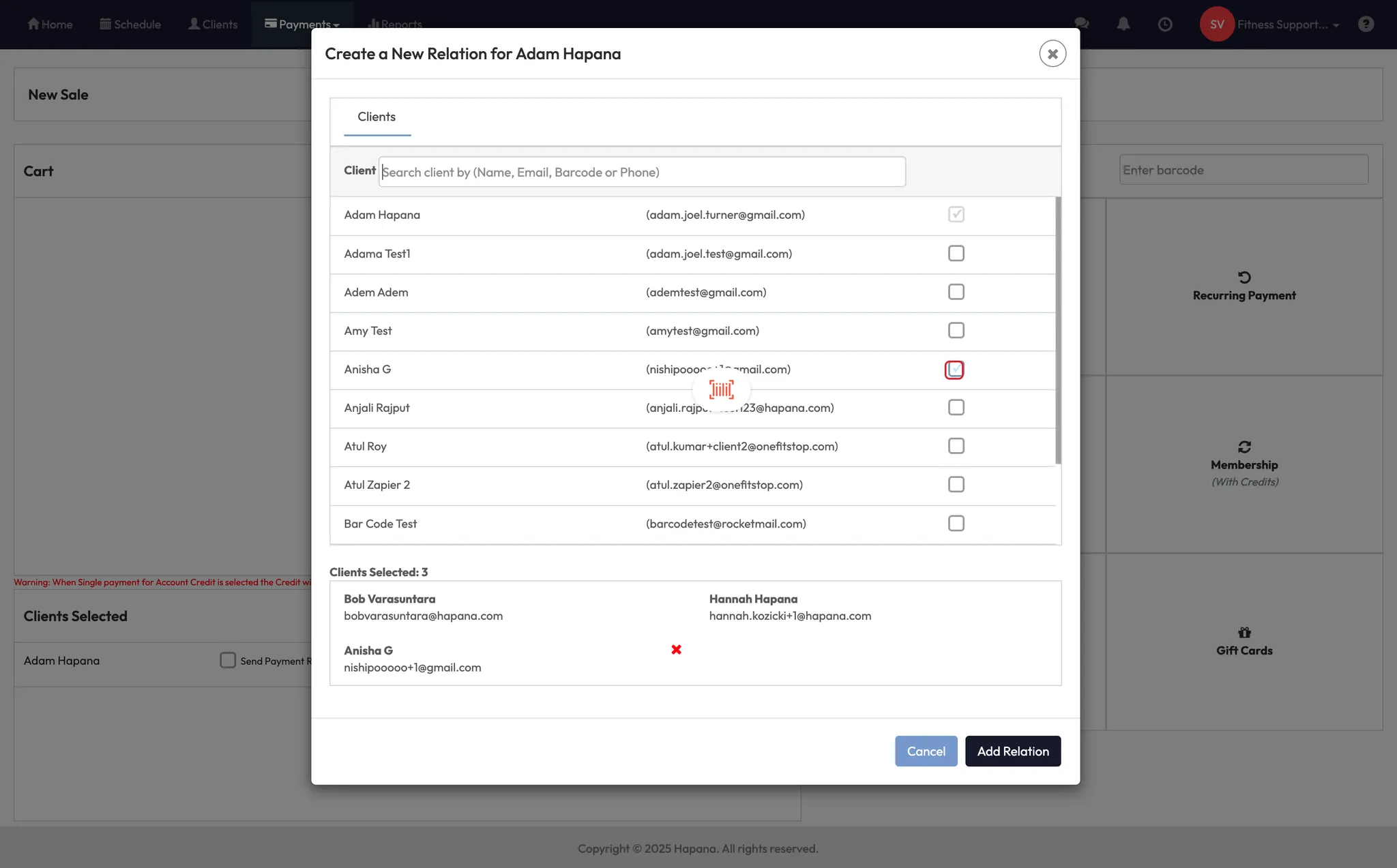Click the Cancel button

(926, 751)
